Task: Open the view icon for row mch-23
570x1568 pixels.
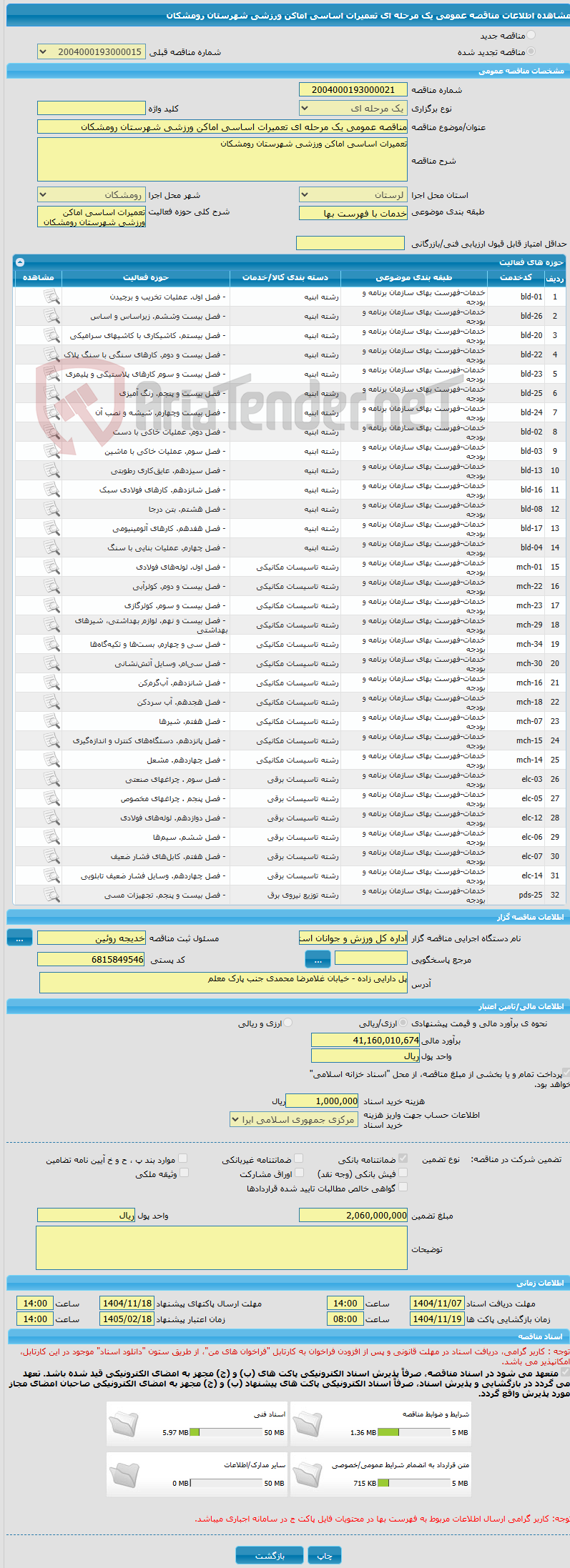Action: 51,605
